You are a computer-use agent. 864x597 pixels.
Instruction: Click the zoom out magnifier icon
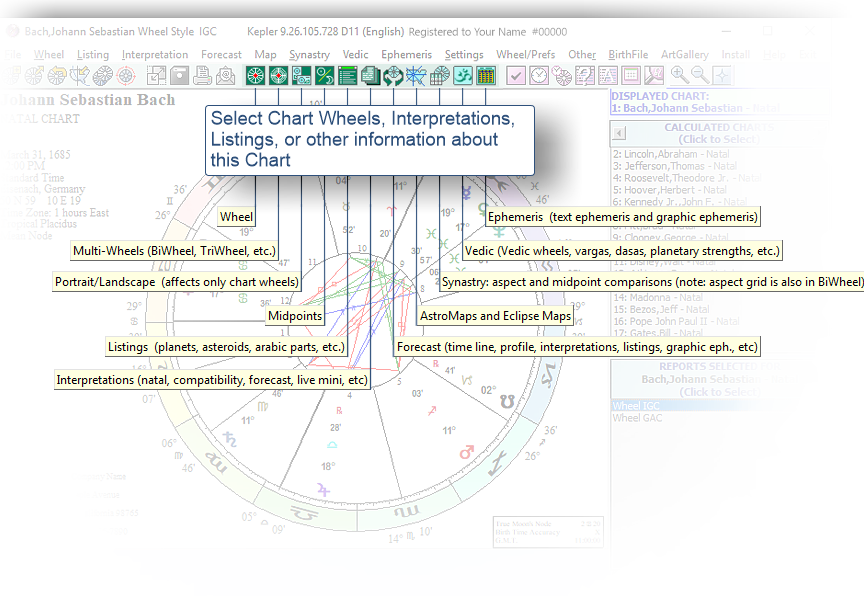point(700,75)
